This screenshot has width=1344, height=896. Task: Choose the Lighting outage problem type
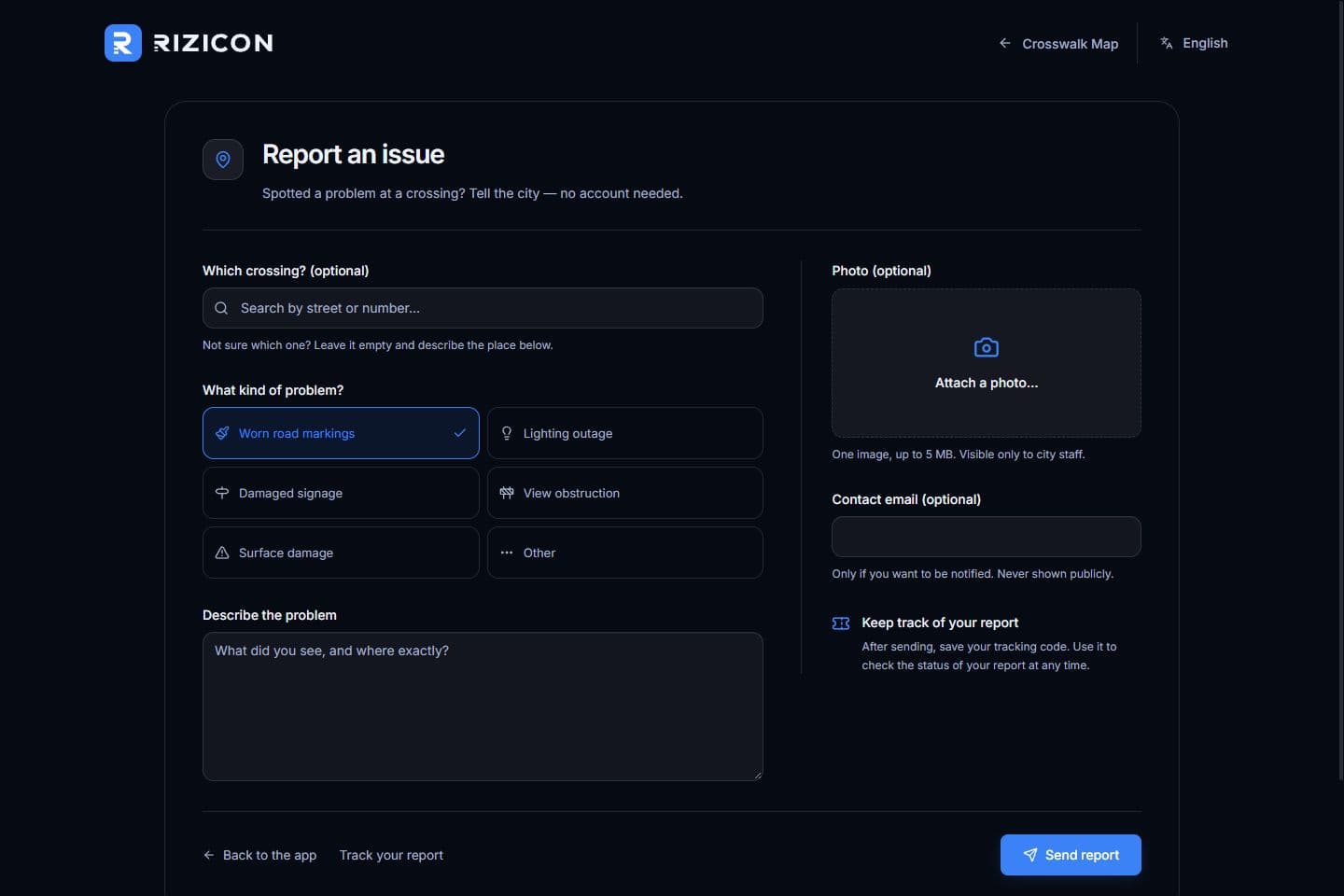tap(625, 433)
